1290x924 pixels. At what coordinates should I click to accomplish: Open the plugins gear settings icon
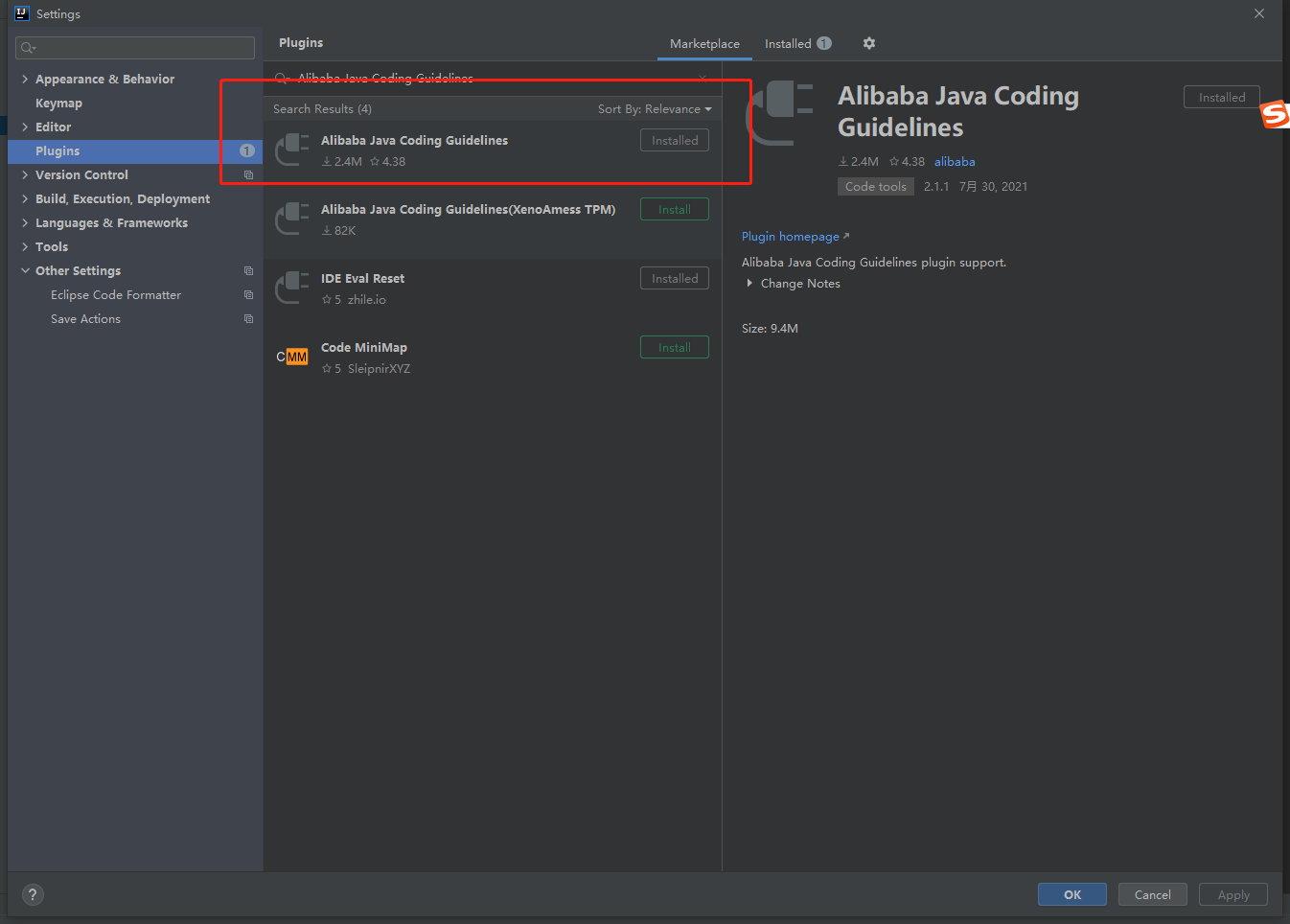(869, 43)
